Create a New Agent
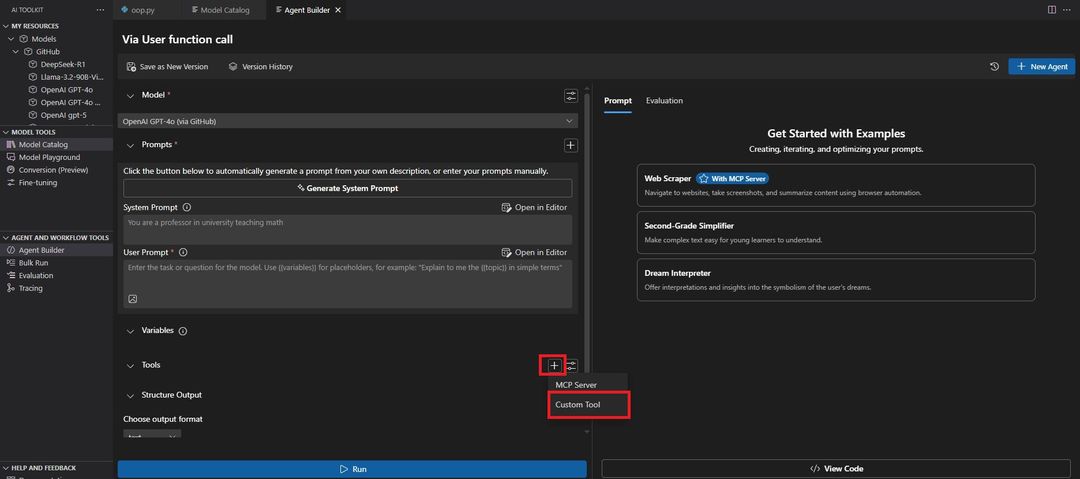The image size is (1080, 479). [1041, 67]
